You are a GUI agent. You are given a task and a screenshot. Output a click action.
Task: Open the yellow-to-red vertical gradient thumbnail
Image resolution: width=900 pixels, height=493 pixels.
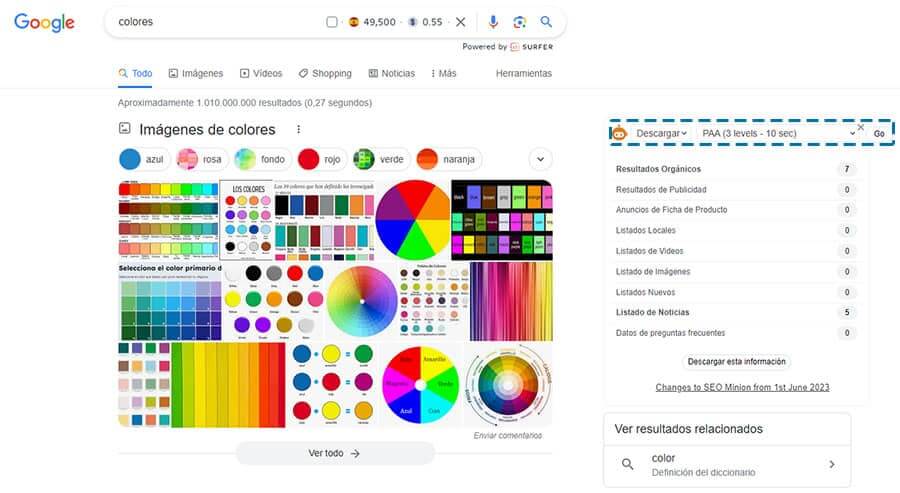click(228, 385)
